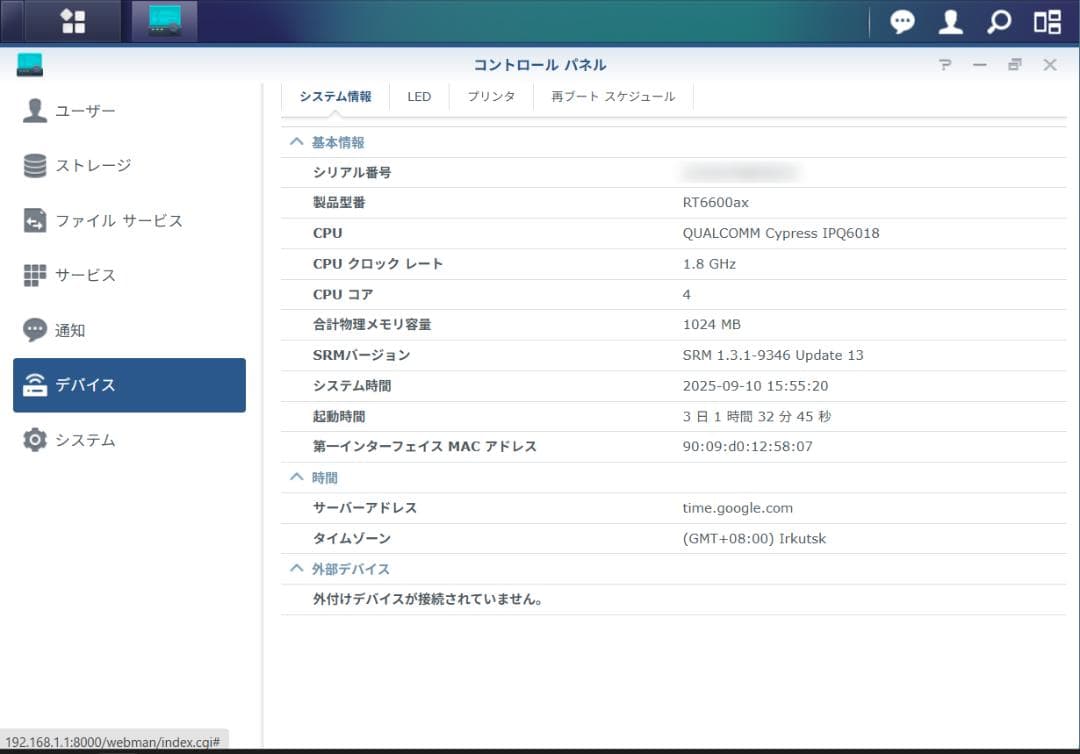This screenshot has width=1080, height=754.
Task: Collapse the 基本情報 section
Action: [x=296, y=141]
